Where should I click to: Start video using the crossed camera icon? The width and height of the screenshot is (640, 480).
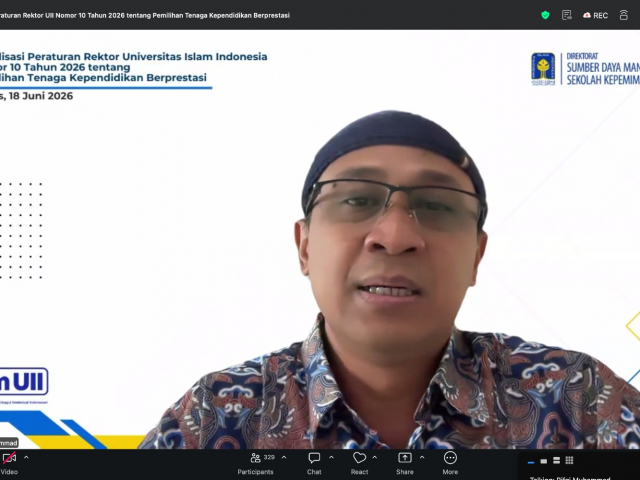pos(9,458)
